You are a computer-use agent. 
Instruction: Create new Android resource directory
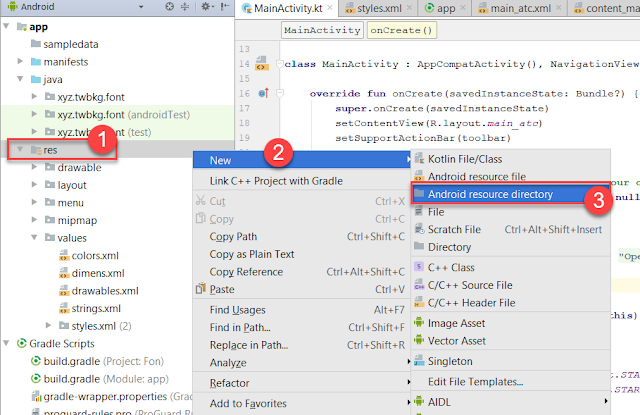(x=511, y=194)
